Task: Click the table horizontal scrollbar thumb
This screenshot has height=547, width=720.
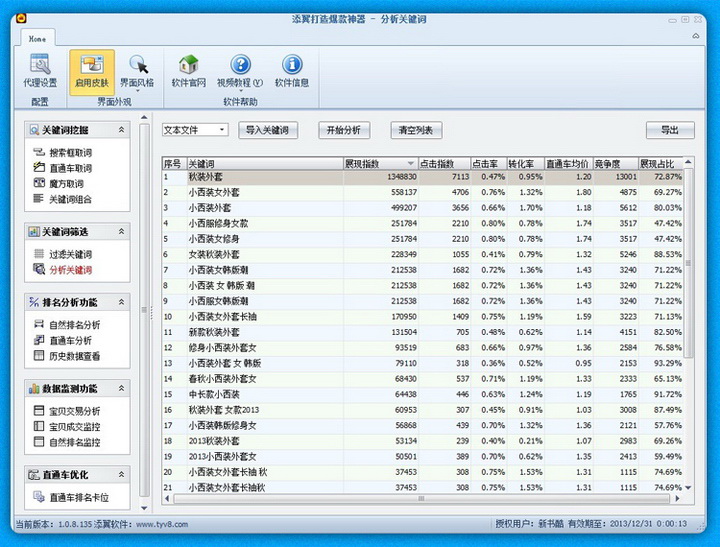Action: click(421, 498)
